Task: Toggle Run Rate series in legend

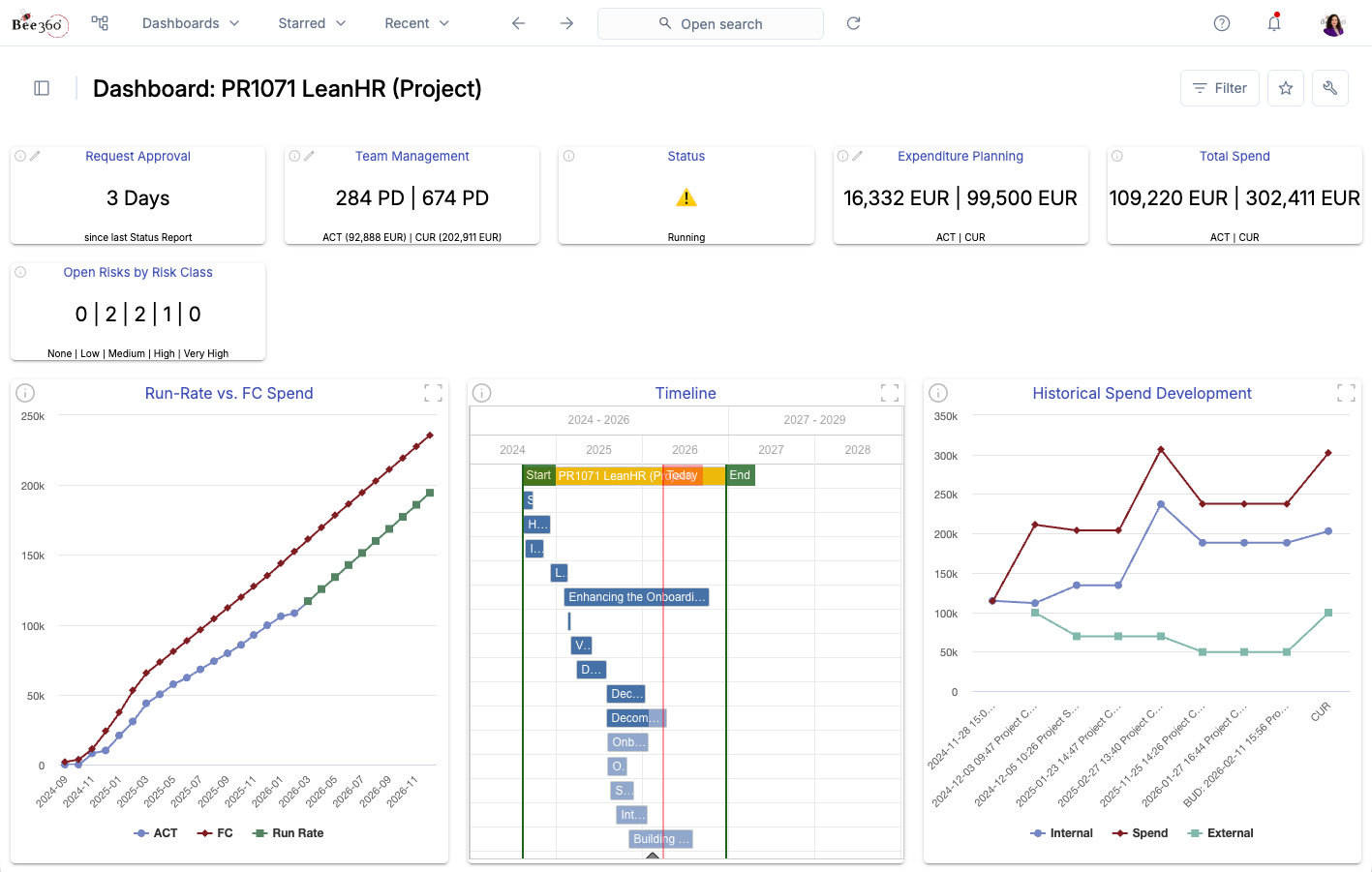Action: coord(289,833)
